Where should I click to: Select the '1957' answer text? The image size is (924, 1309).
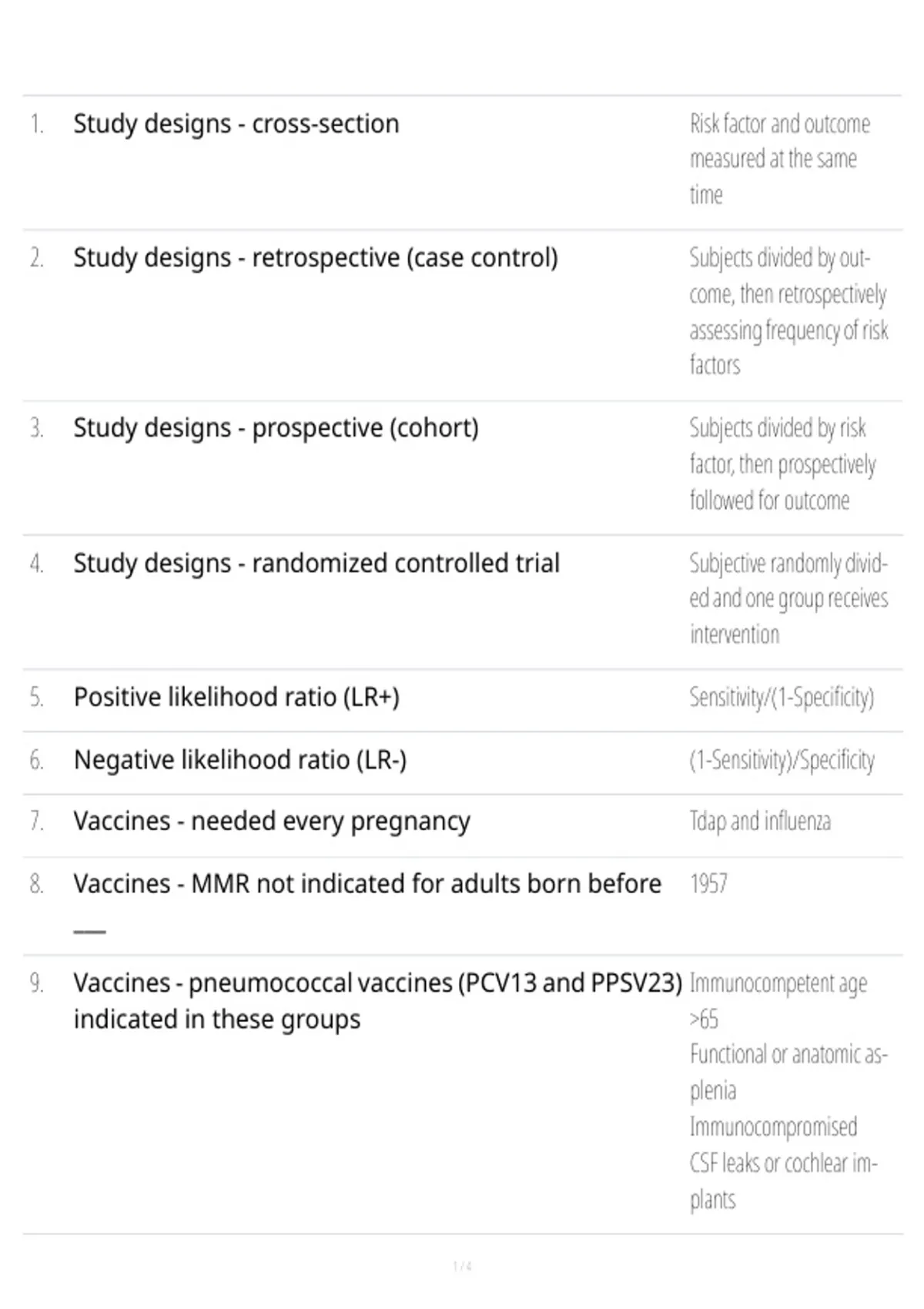[708, 884]
